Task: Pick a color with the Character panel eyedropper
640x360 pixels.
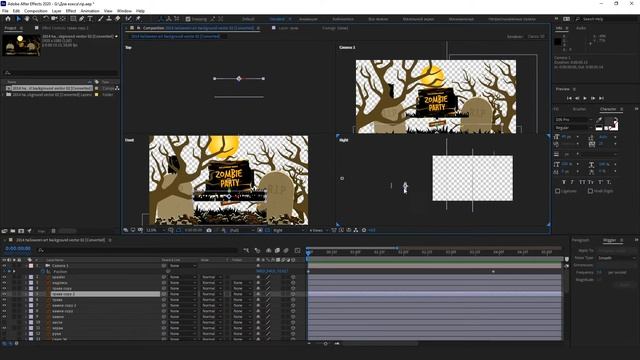Action: click(x=599, y=120)
